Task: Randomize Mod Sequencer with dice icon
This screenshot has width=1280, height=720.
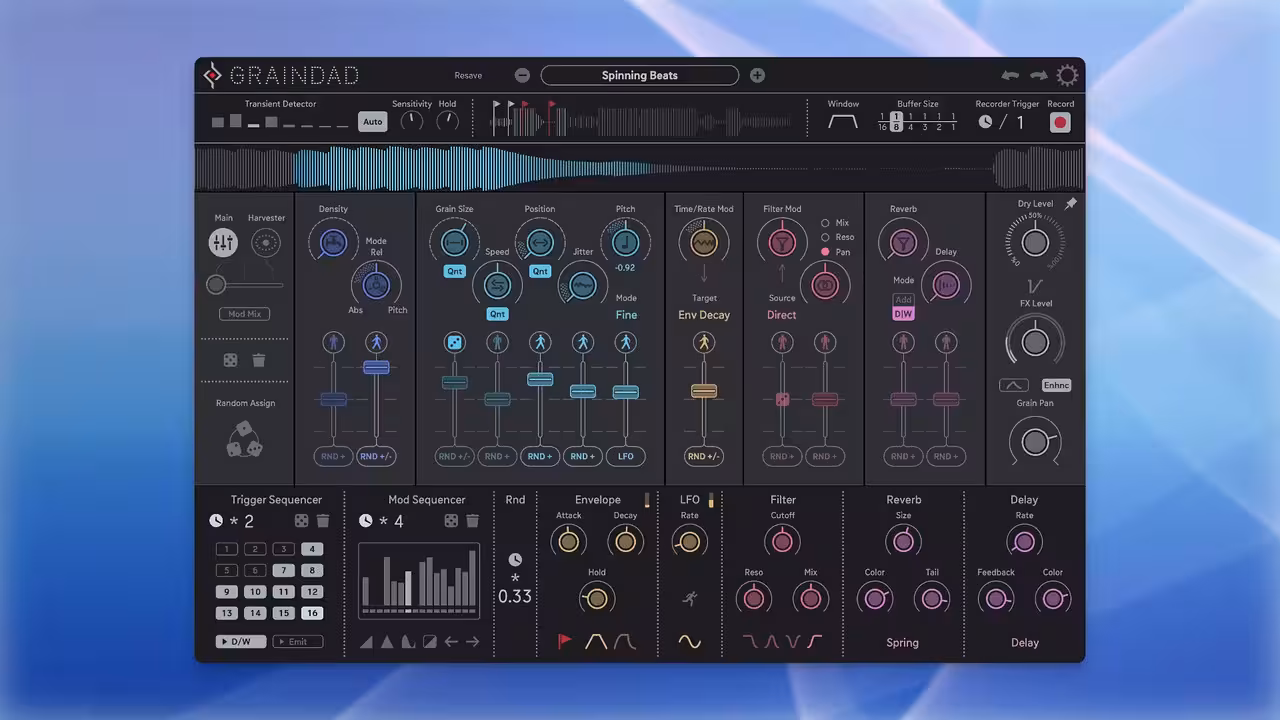Action: click(451, 521)
